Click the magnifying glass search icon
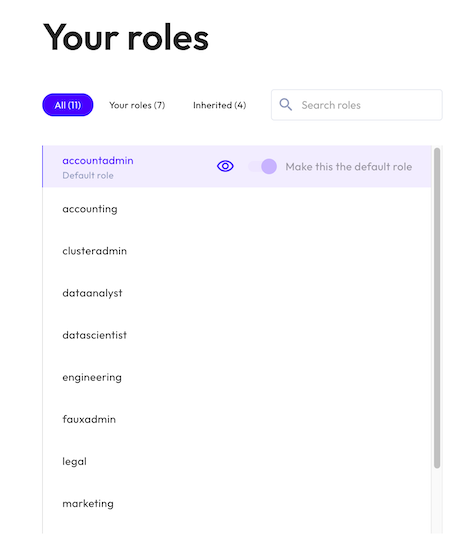Viewport: 450px width, 548px height. point(285,104)
